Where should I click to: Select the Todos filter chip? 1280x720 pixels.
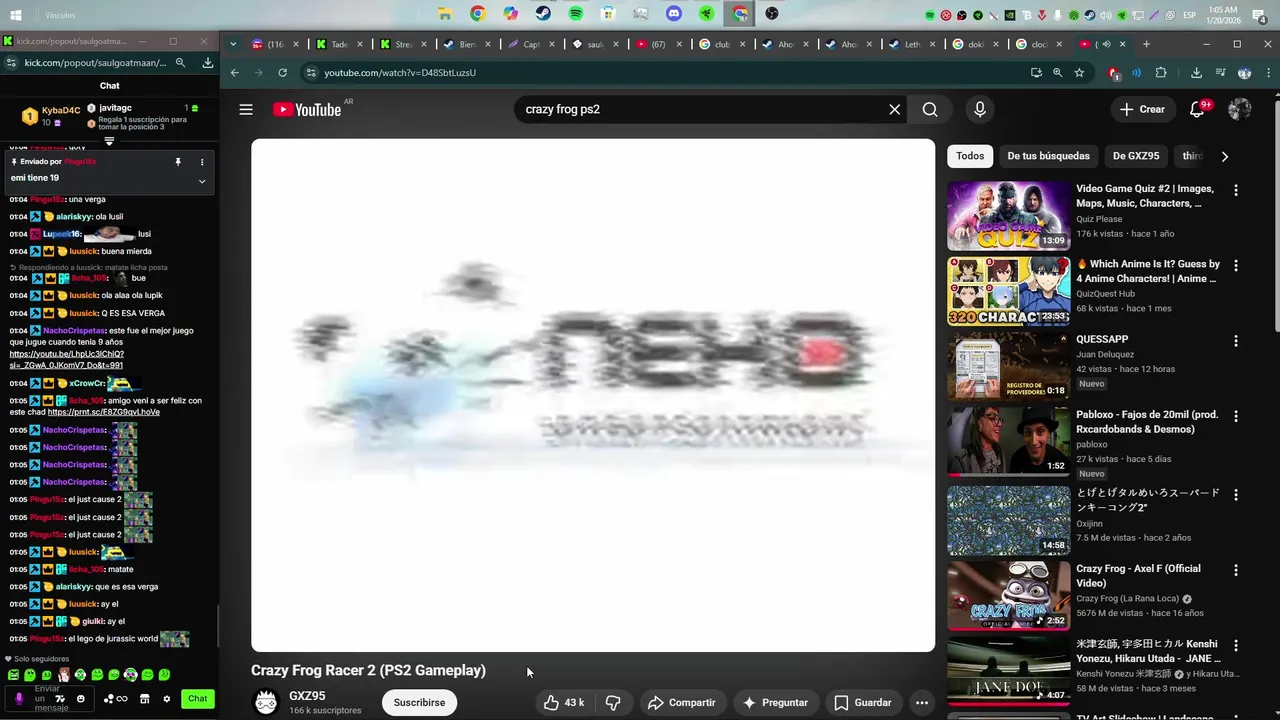970,156
